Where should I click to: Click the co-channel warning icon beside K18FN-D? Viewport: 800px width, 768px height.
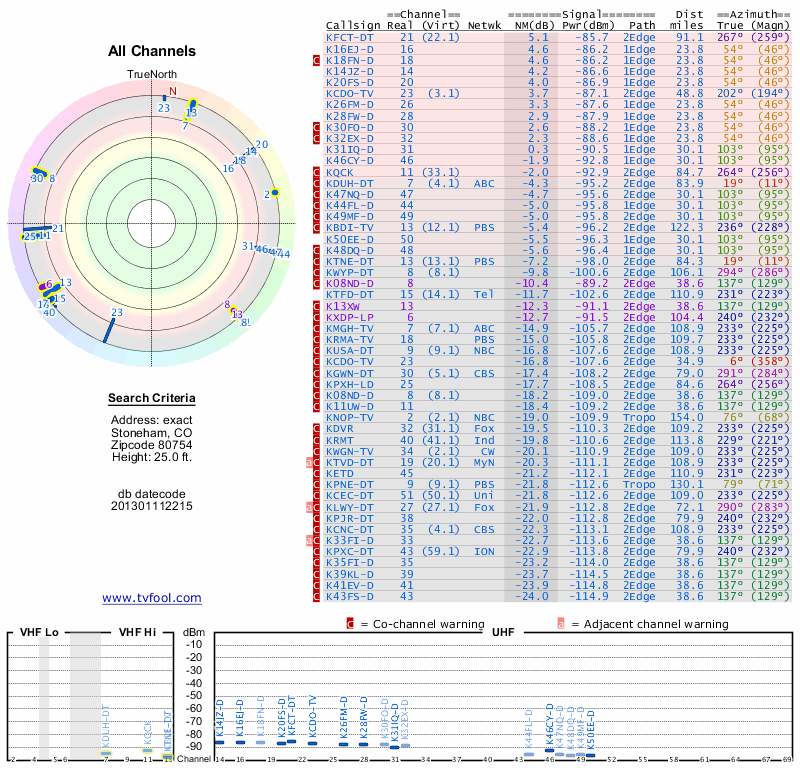pos(317,60)
